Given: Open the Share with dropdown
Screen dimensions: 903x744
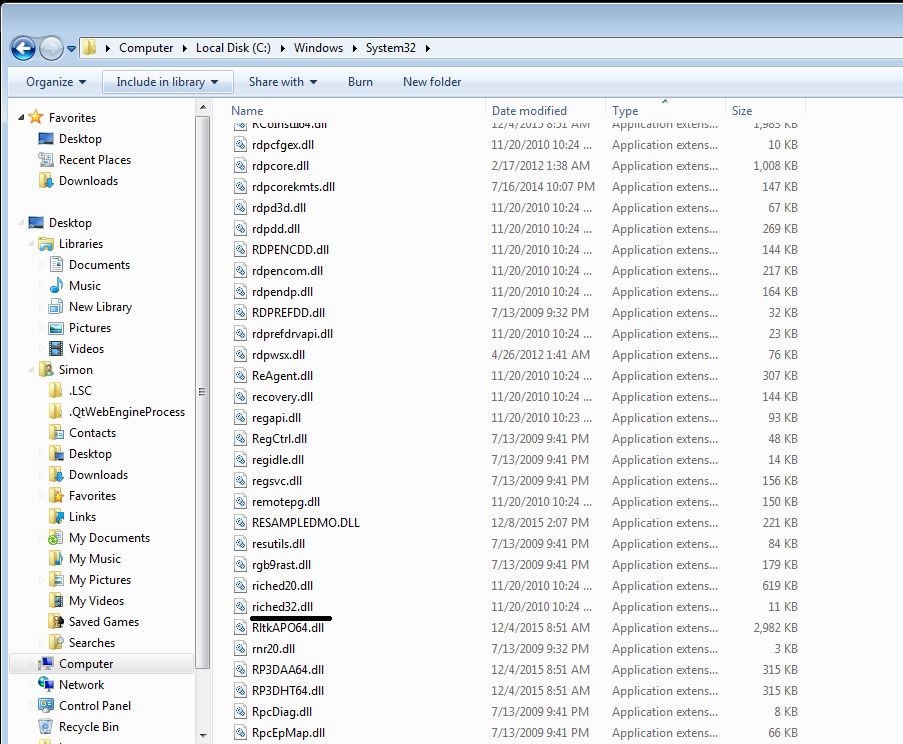Looking at the screenshot, I should tap(282, 82).
